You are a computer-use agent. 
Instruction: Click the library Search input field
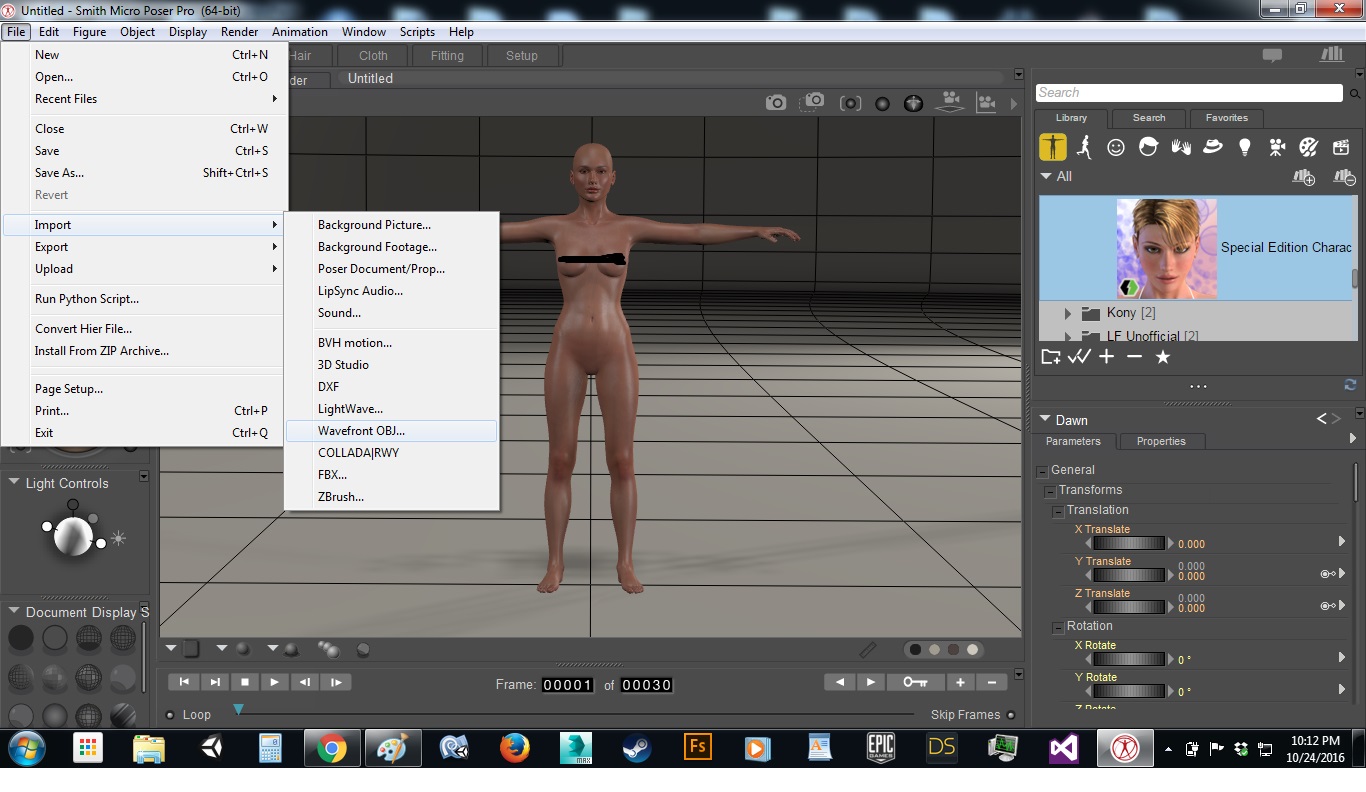click(1187, 93)
